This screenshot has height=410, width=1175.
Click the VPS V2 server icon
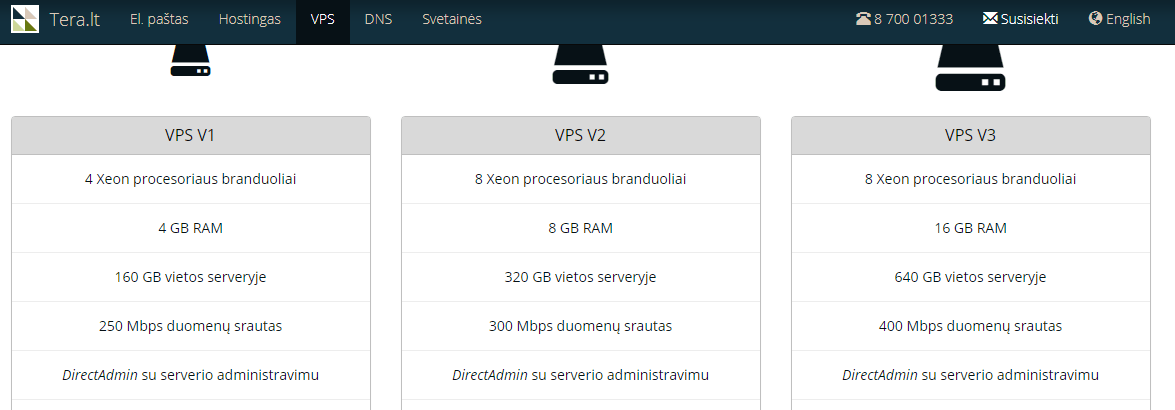click(x=580, y=64)
